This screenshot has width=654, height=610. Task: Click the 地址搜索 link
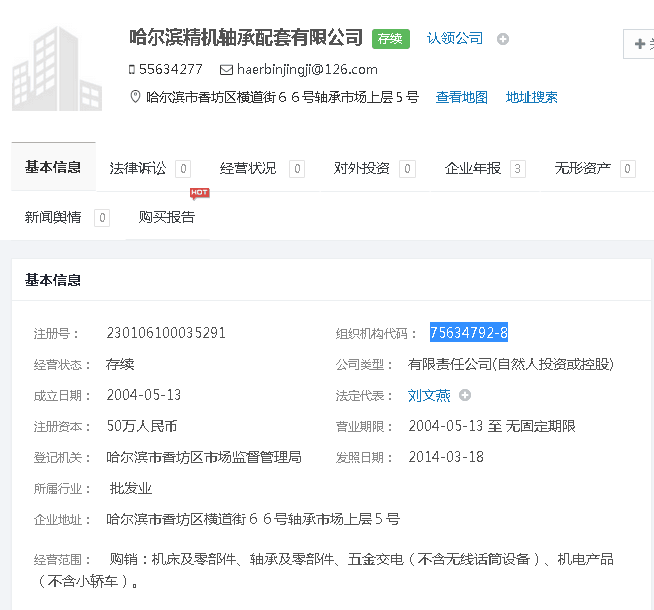[x=532, y=97]
